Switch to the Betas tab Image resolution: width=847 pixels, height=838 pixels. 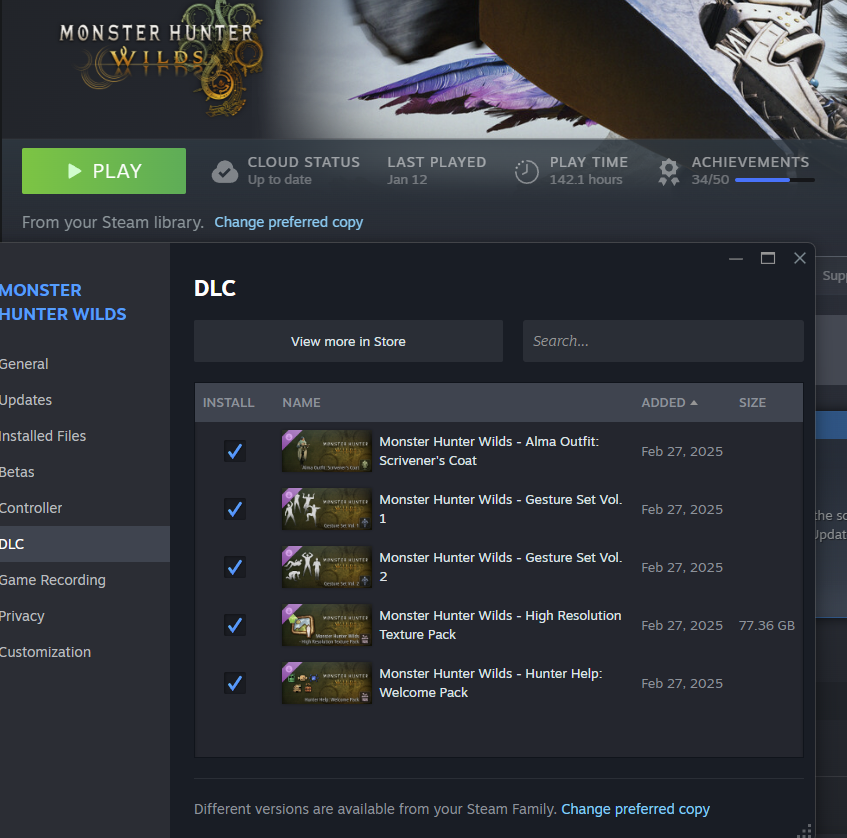(85, 472)
